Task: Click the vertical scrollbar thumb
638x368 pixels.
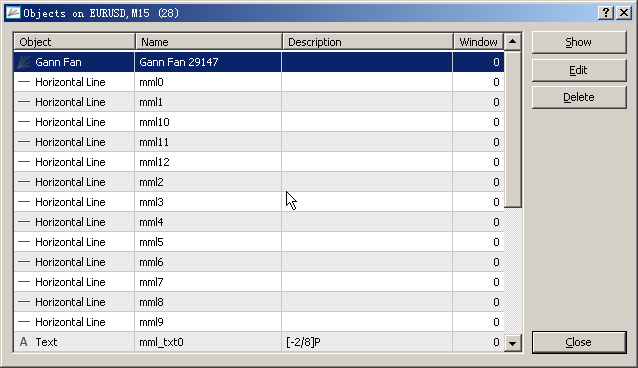Action: (513, 129)
